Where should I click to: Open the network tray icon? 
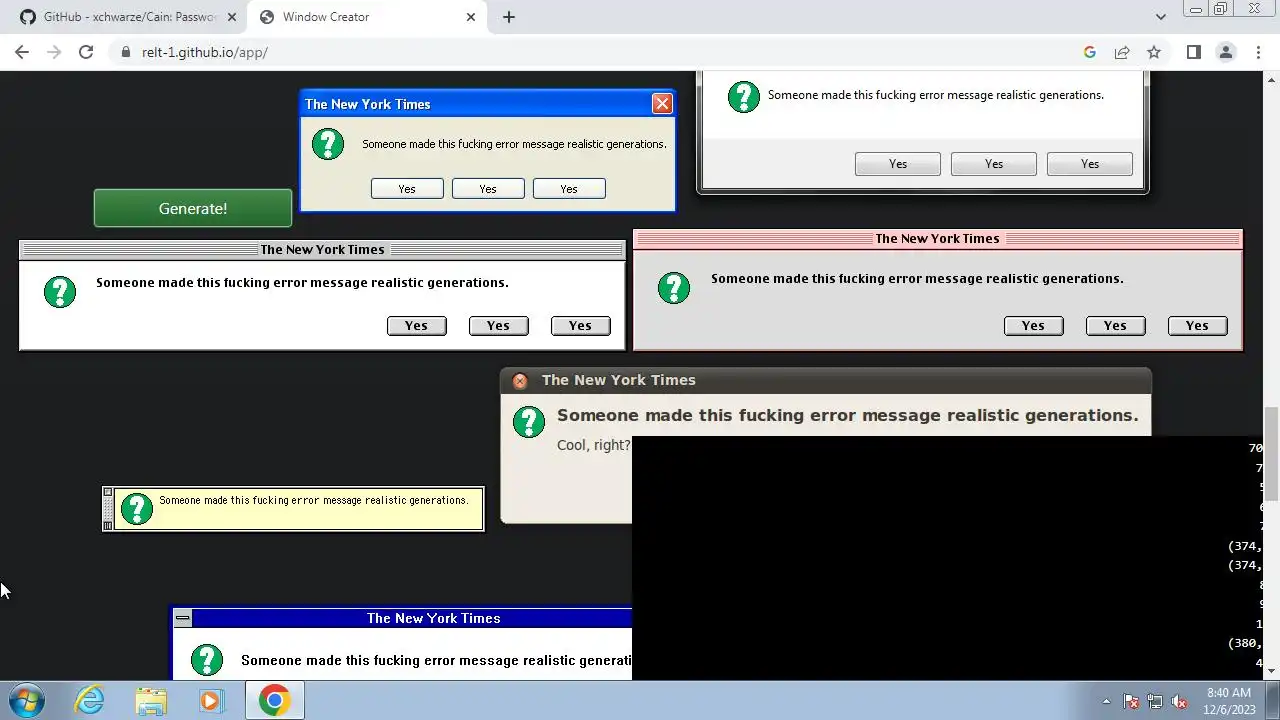pos(1155,701)
